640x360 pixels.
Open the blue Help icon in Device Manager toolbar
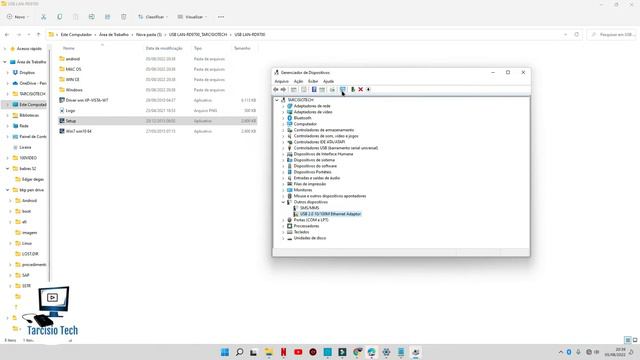(314, 89)
